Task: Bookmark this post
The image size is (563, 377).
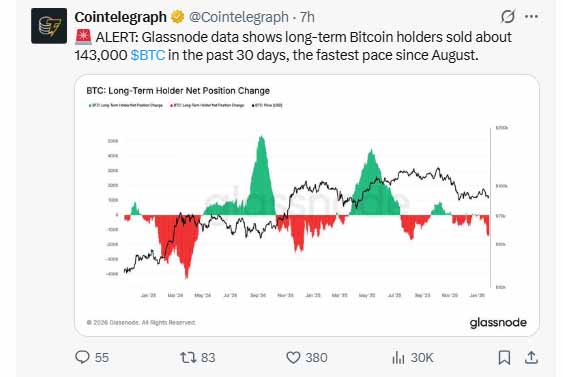Action: (x=504, y=357)
